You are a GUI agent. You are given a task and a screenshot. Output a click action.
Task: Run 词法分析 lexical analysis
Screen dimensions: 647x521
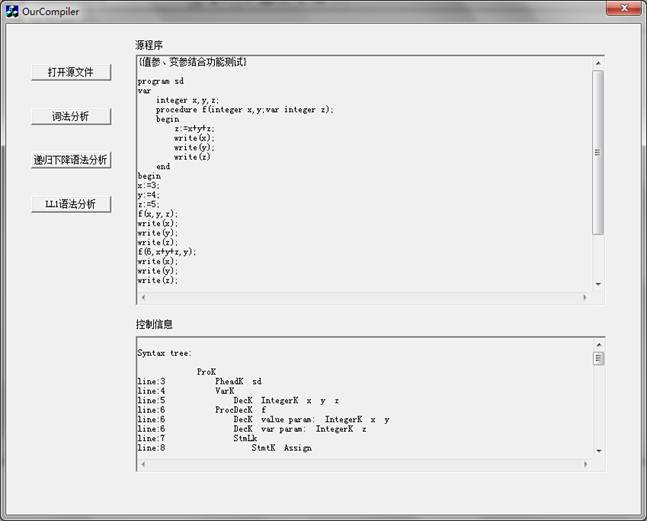71,116
